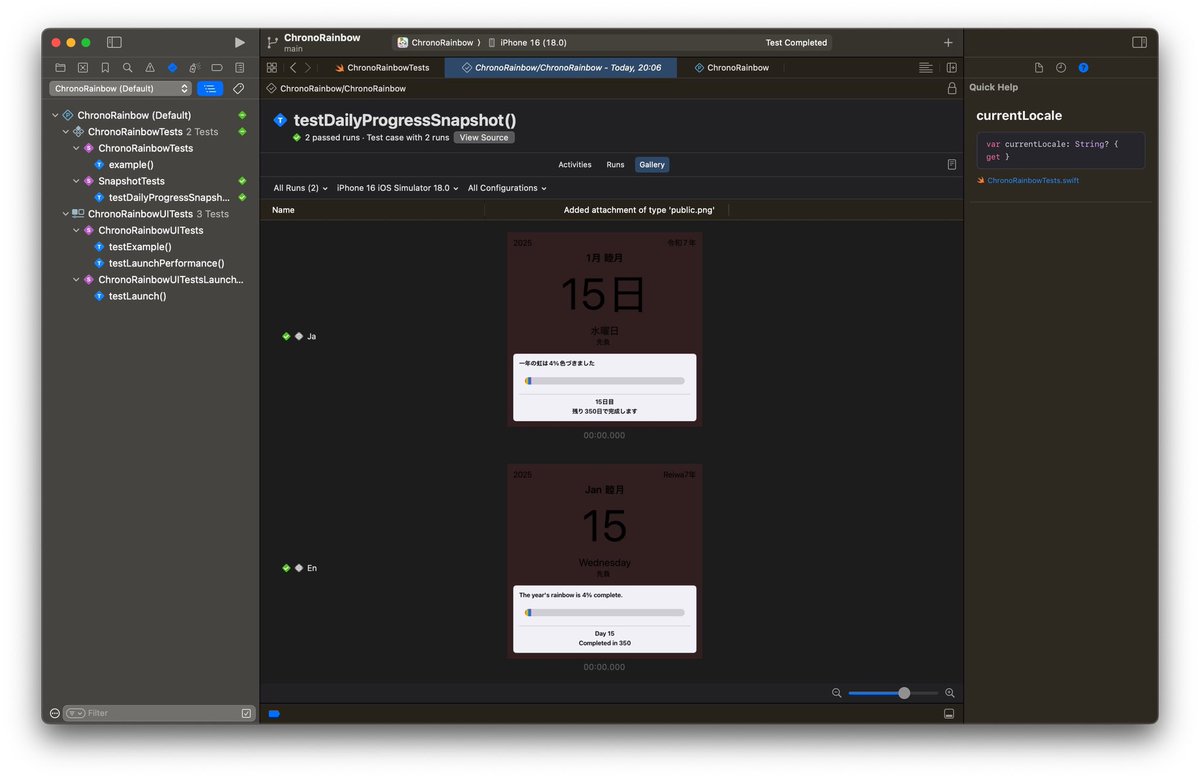This screenshot has height=779, width=1200.
Task: Open the Report navigator
Action: (239, 67)
